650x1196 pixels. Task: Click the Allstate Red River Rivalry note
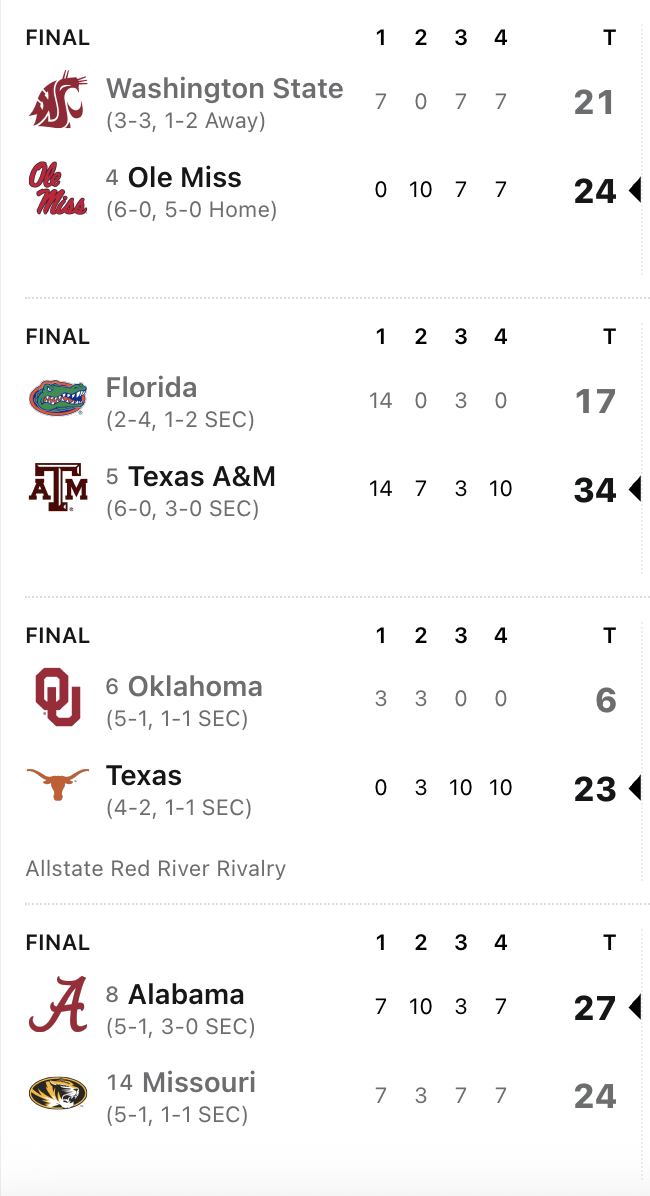click(x=156, y=868)
